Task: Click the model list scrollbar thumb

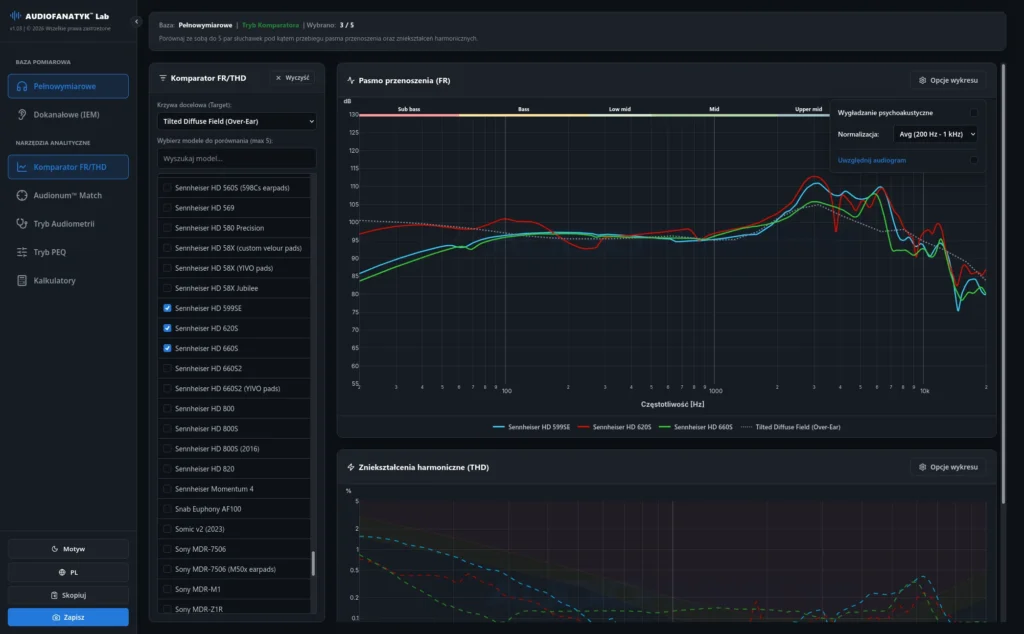Action: coord(313,563)
